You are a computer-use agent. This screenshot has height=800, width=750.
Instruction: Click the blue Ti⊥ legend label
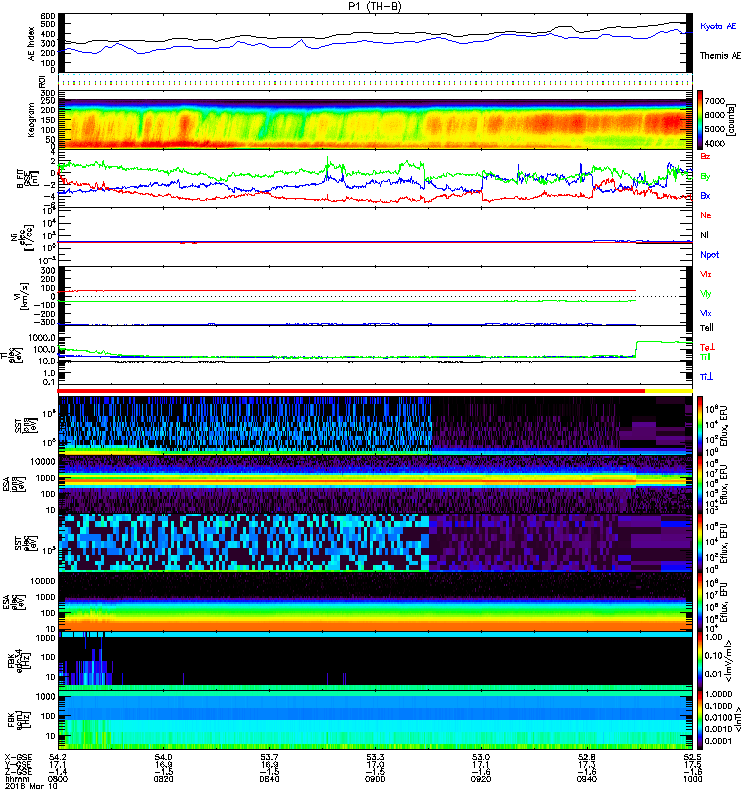point(706,377)
